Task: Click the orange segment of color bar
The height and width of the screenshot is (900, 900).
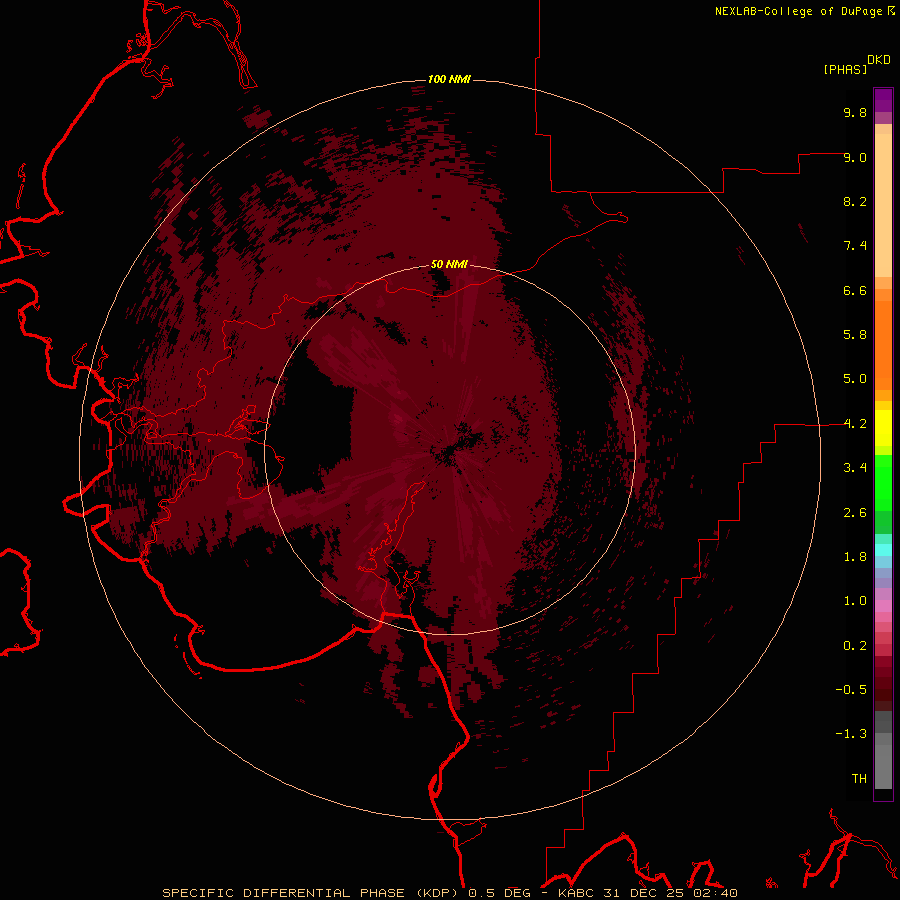Action: tap(883, 345)
